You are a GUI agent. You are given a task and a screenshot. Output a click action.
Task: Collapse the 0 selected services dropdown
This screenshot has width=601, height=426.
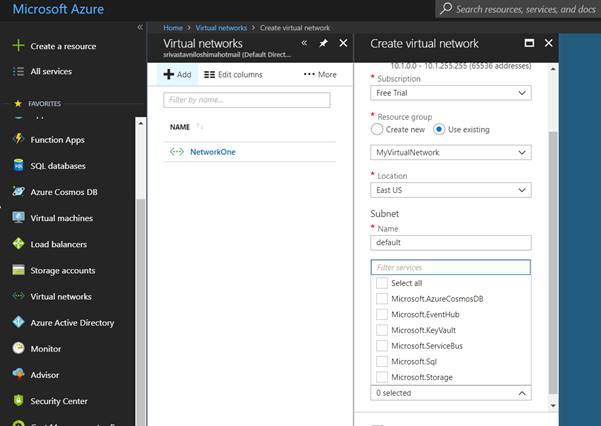pyautogui.click(x=451, y=393)
